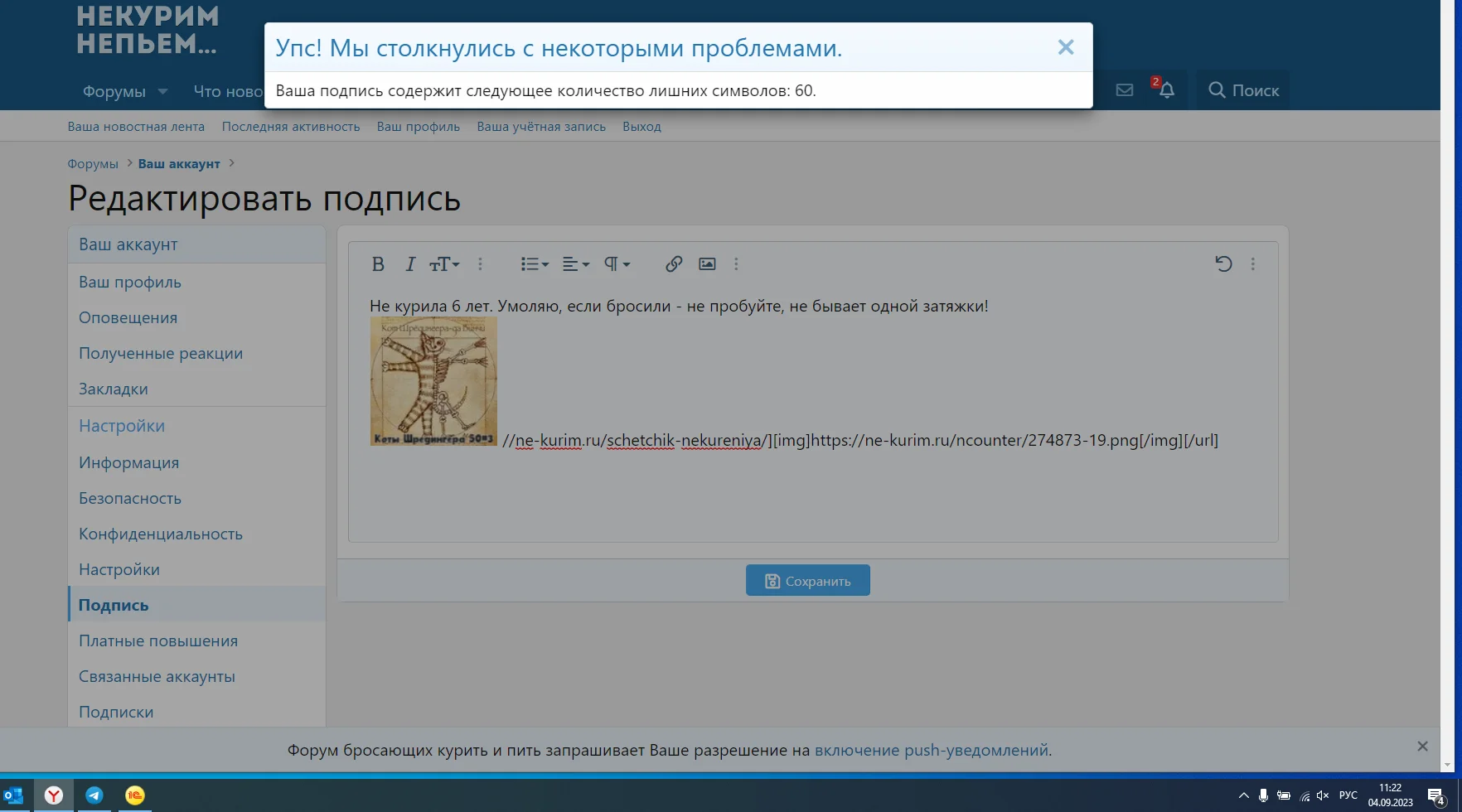Follow the ne-kurim.ru link in the signature text
This screenshot has height=812, width=1462.
tap(554, 440)
